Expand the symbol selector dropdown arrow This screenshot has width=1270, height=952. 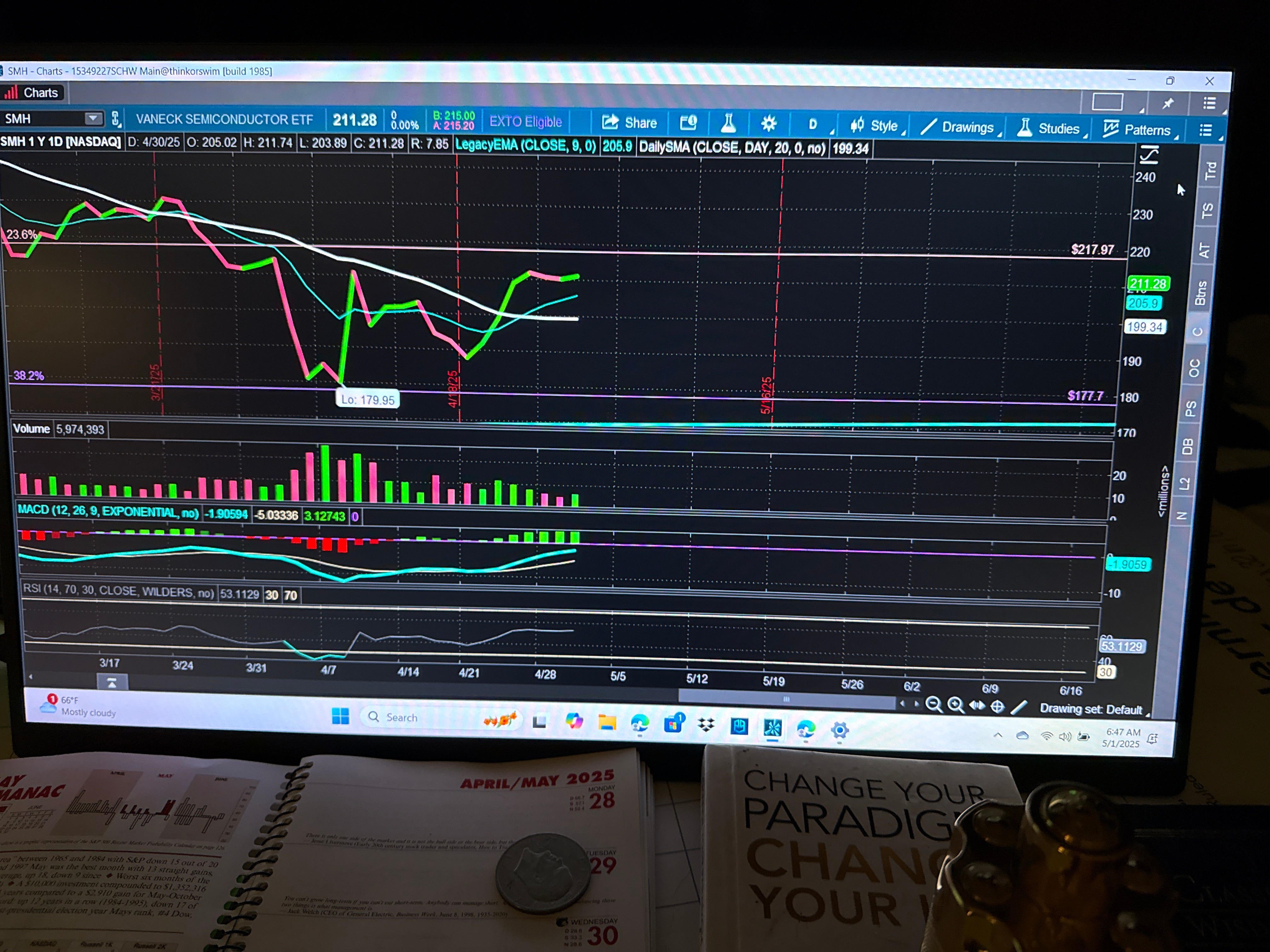93,119
